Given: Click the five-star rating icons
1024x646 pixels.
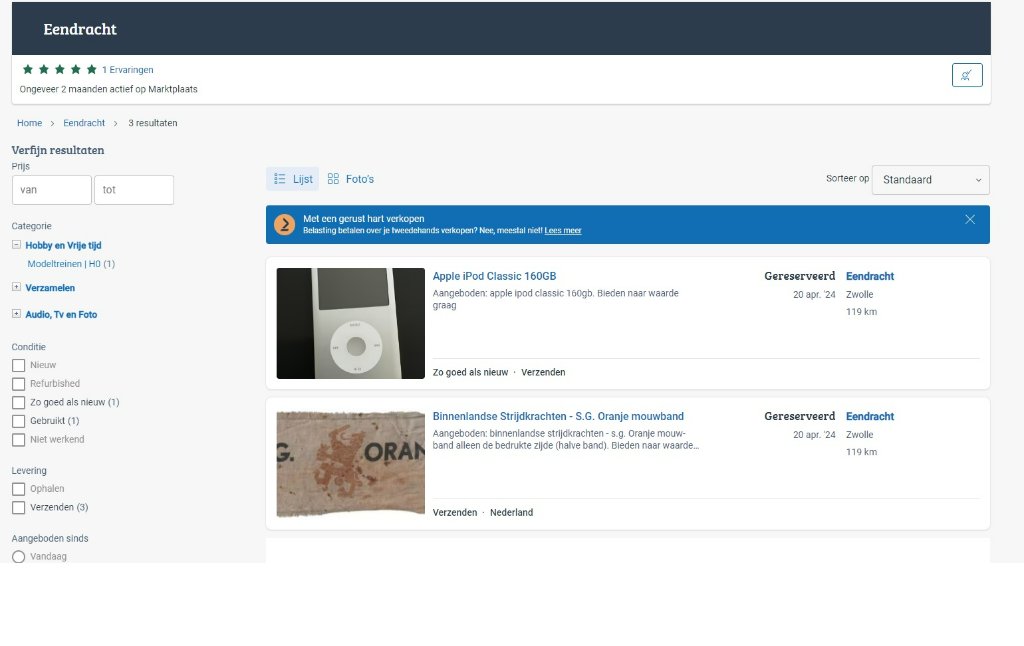Looking at the screenshot, I should tap(59, 70).
